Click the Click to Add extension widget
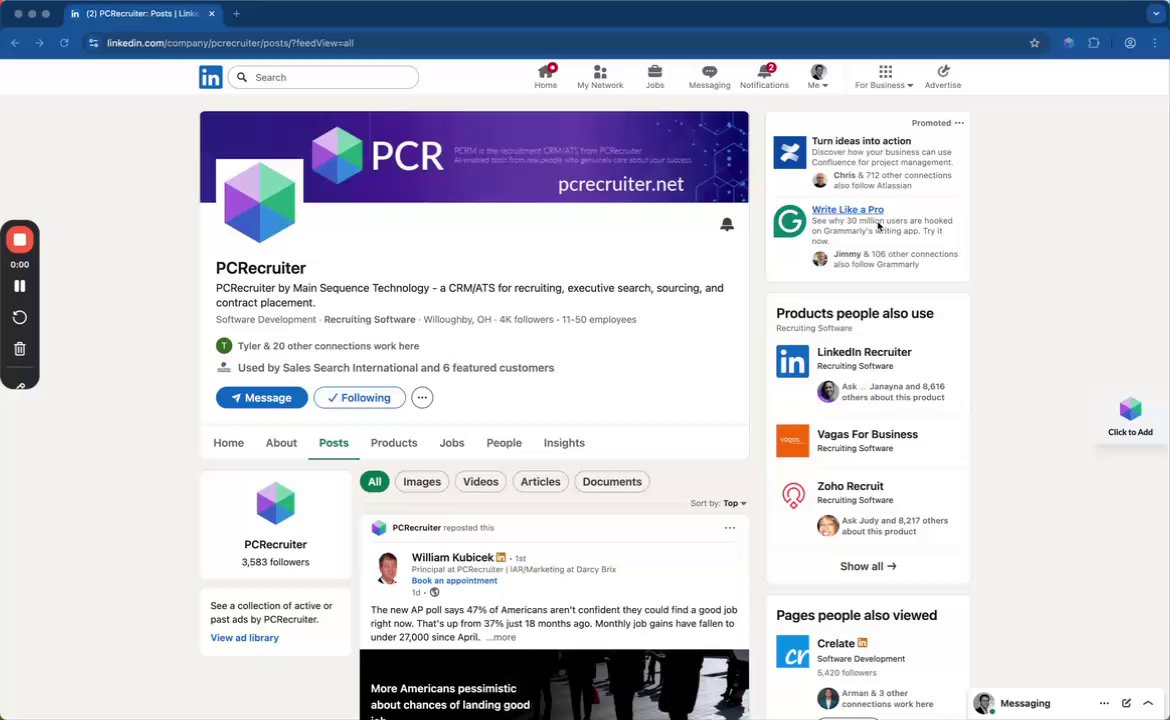 [x=1130, y=416]
